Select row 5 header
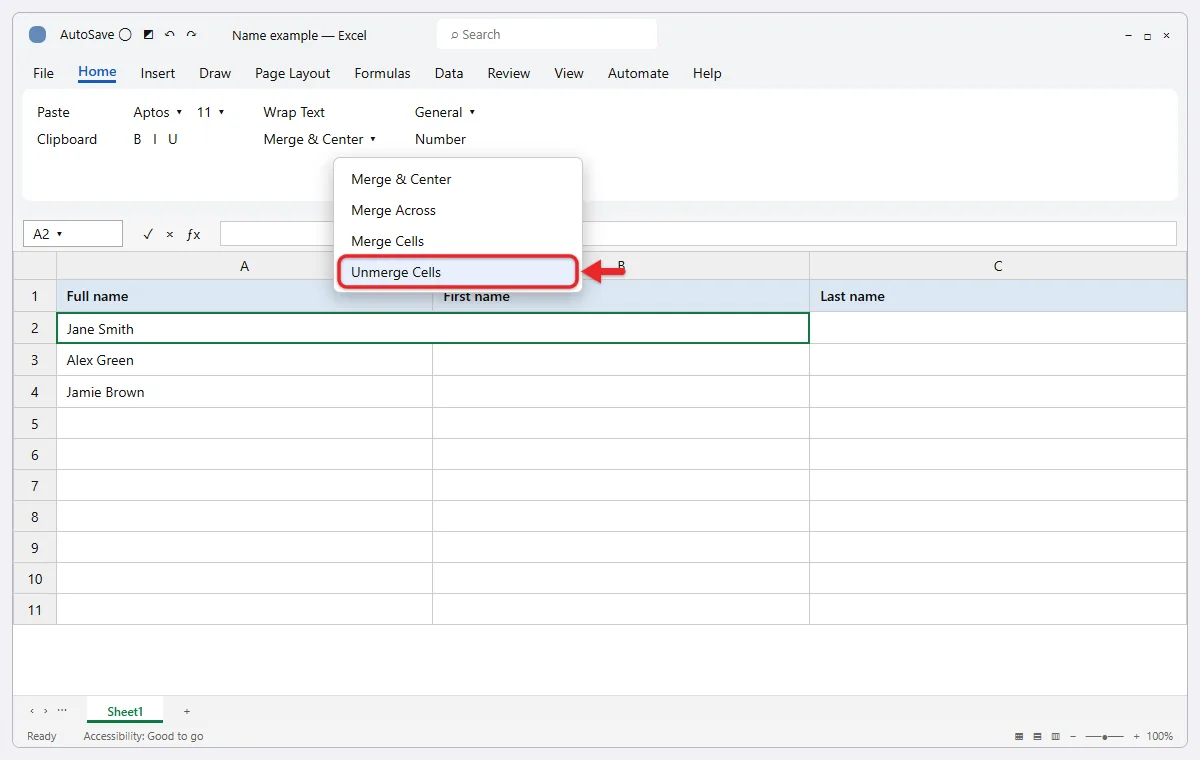 click(x=35, y=423)
